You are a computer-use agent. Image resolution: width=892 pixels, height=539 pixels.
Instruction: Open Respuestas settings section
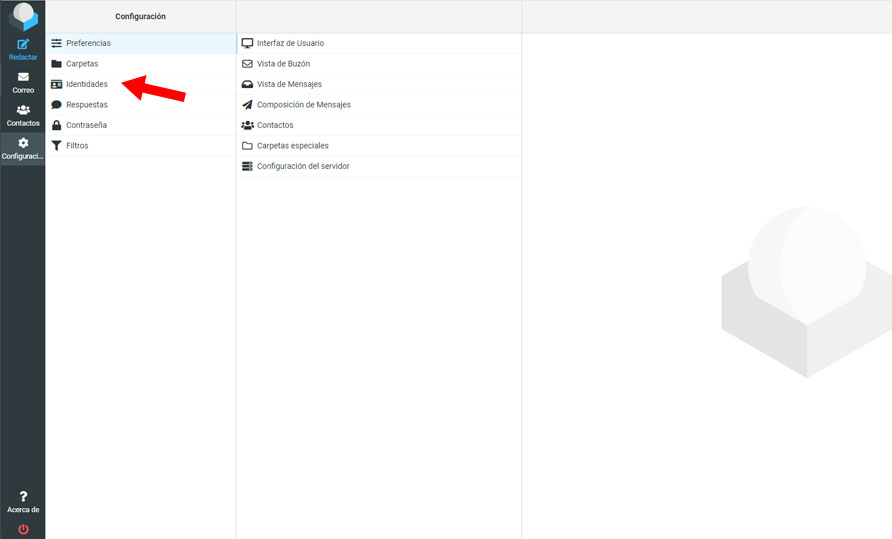(x=141, y=105)
